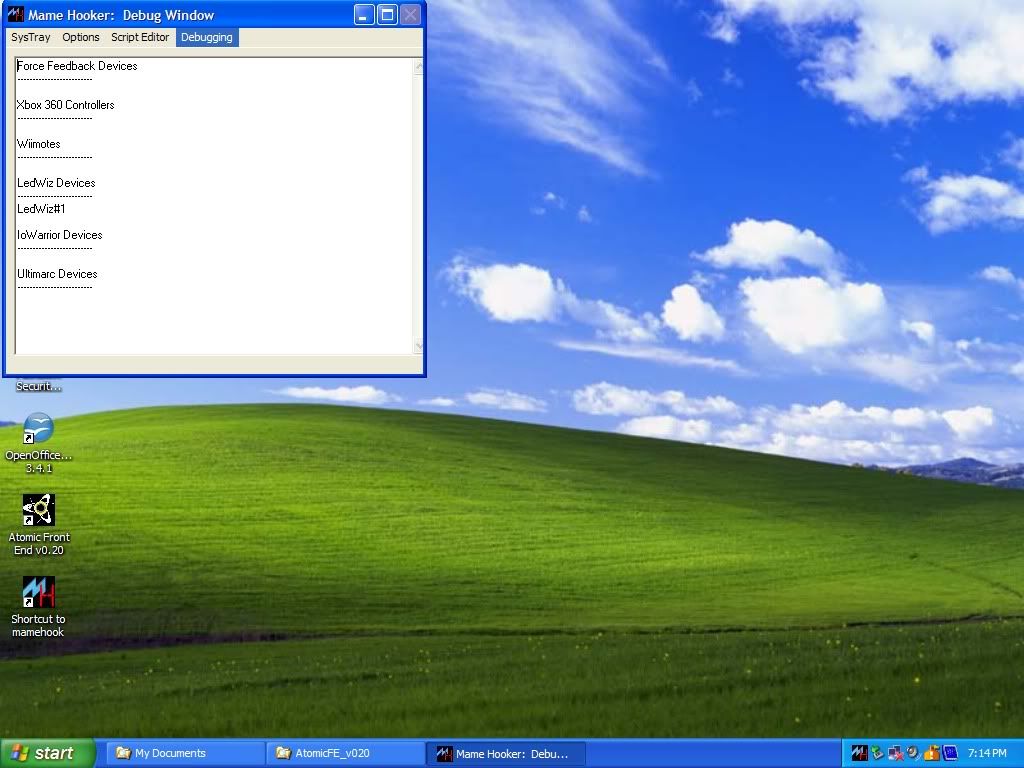This screenshot has width=1024, height=768.
Task: Select the Shortcut to mamehook desktop icon
Action: 39,607
